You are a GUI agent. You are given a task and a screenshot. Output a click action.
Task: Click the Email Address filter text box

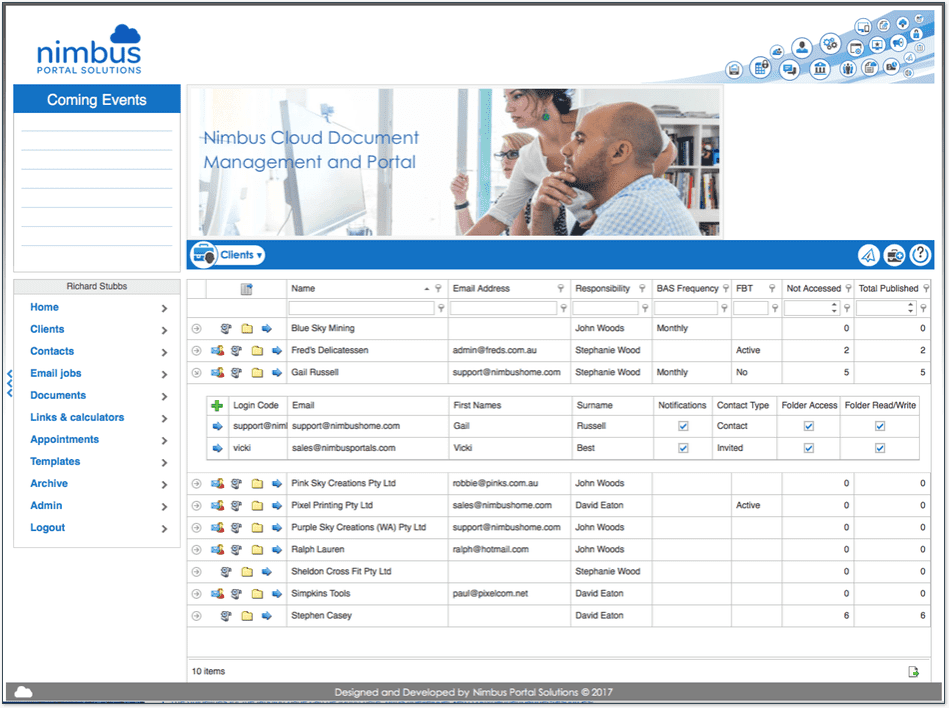503,309
